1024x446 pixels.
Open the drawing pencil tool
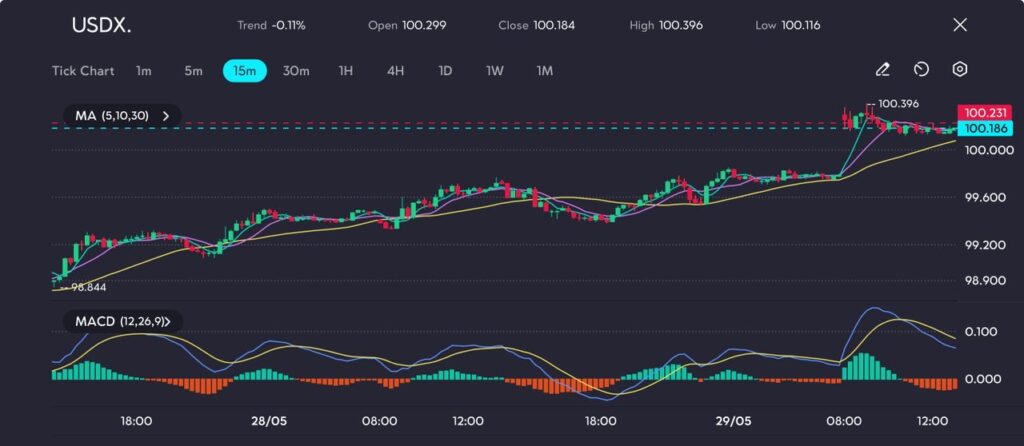point(882,70)
